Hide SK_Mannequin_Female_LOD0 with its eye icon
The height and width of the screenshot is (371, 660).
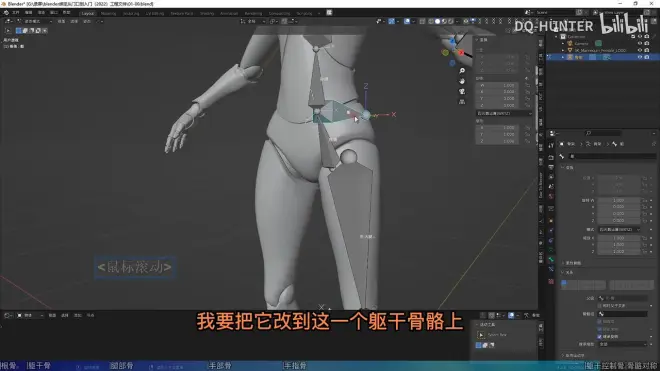click(639, 50)
